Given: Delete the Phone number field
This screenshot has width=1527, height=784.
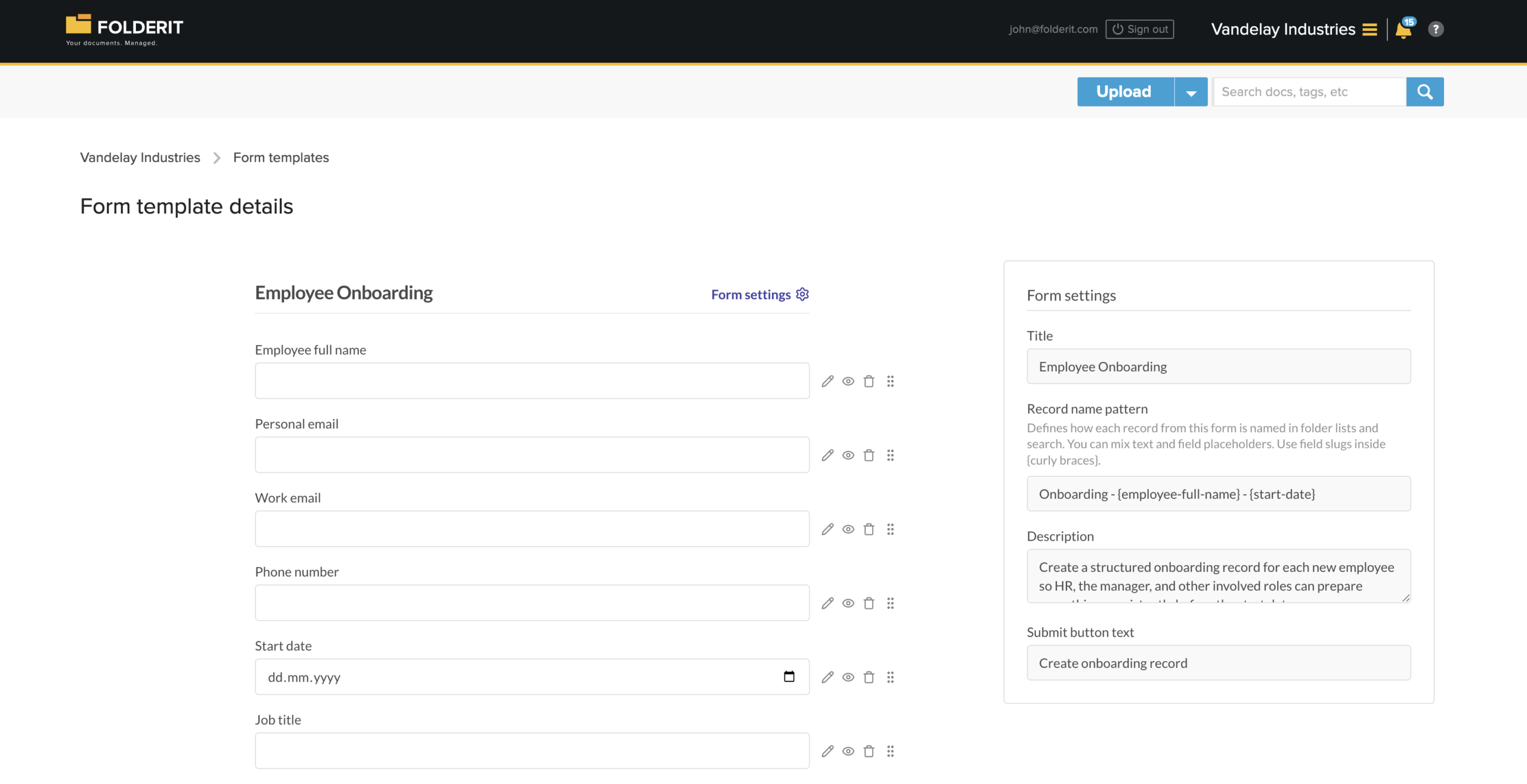Looking at the screenshot, I should pos(869,603).
